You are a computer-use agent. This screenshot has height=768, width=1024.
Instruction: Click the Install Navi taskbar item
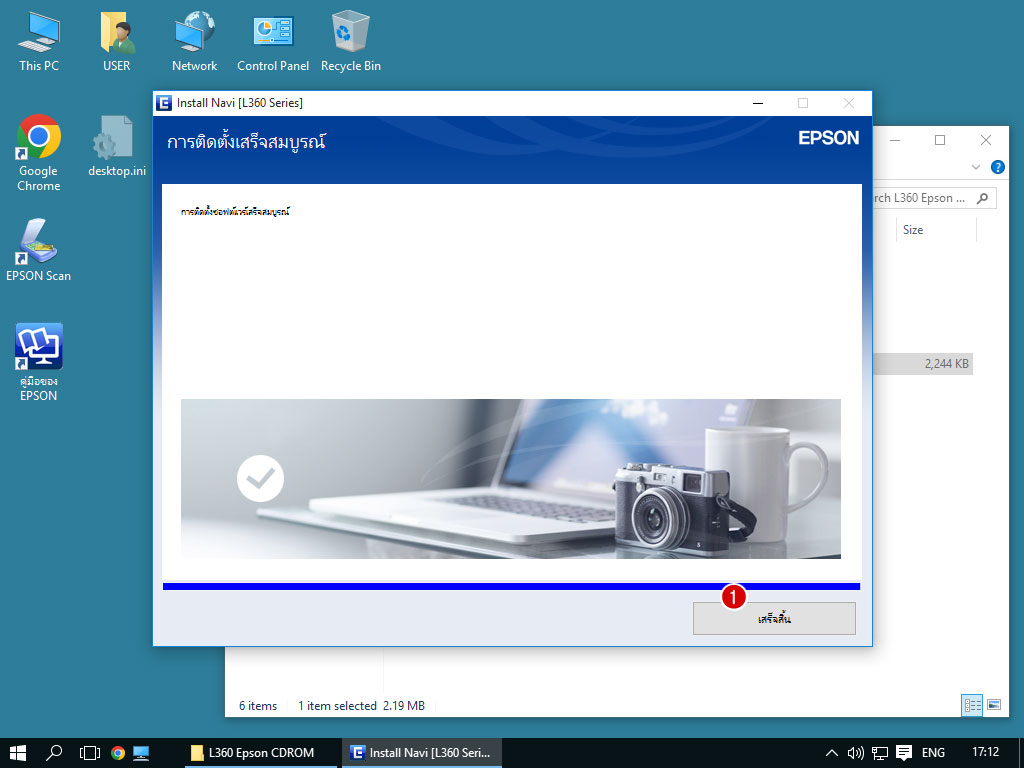pos(421,752)
